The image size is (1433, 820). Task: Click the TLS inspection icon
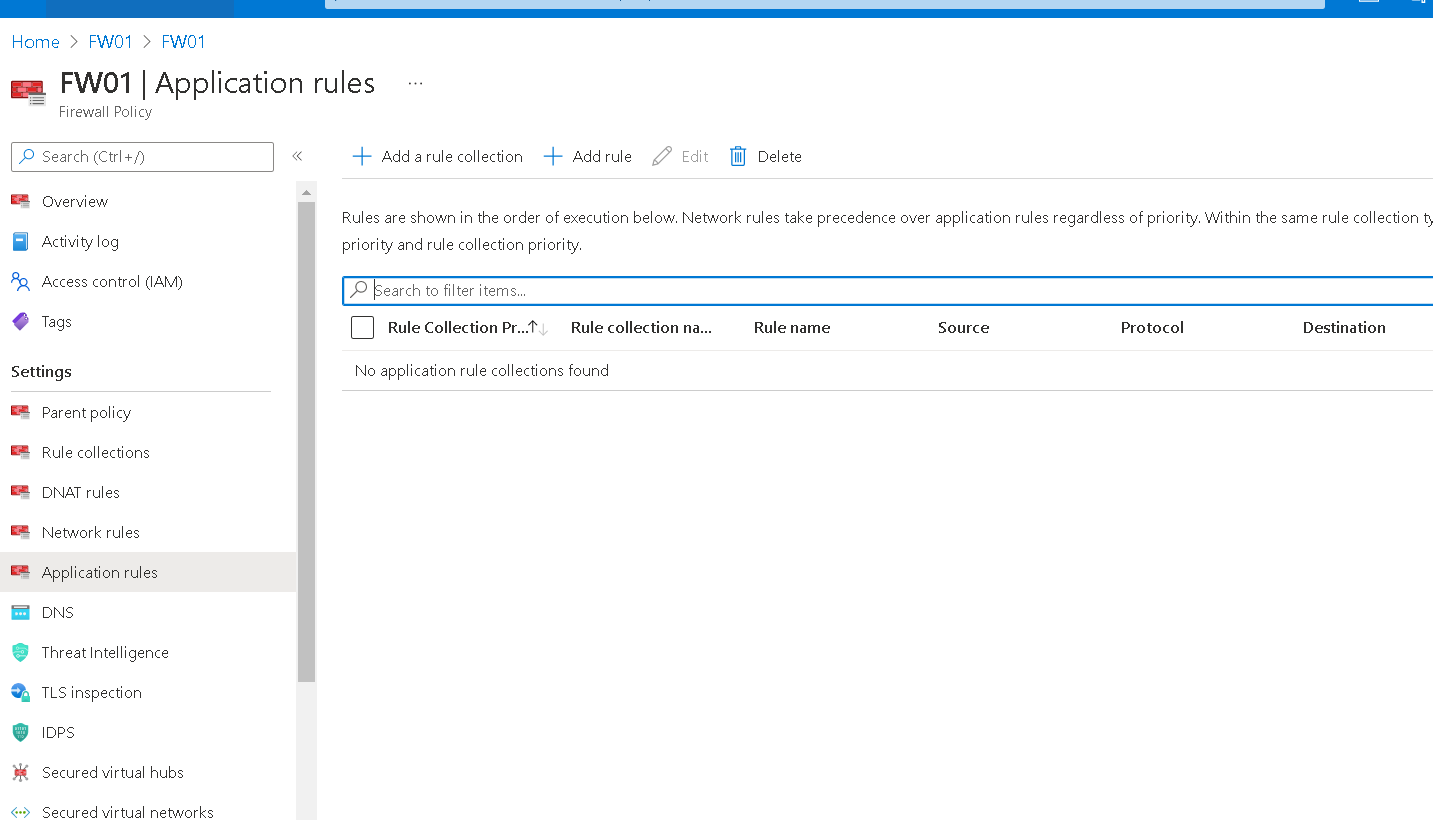coord(20,692)
